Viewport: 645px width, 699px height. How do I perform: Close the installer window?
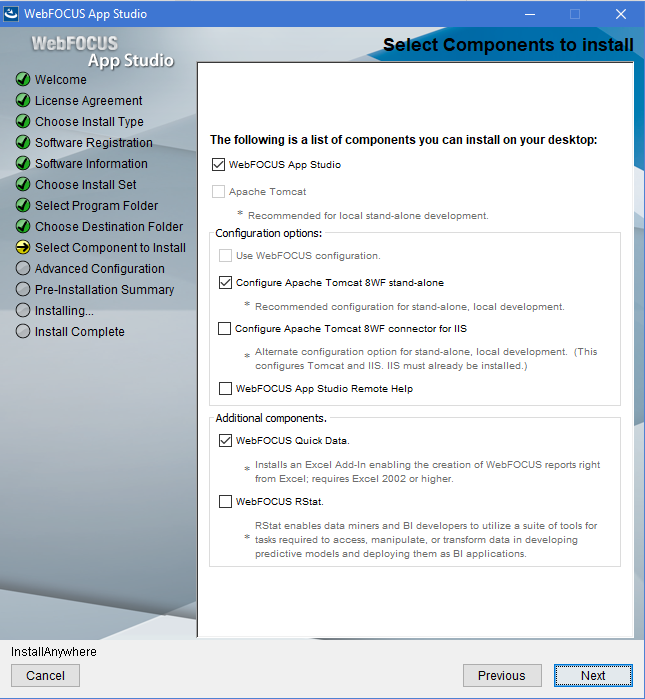[621, 14]
